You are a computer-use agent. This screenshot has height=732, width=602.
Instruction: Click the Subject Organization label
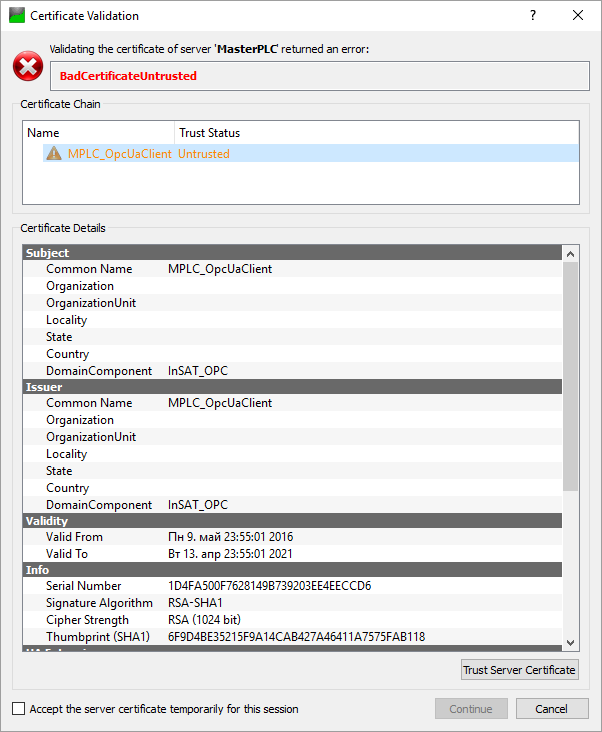coord(80,286)
